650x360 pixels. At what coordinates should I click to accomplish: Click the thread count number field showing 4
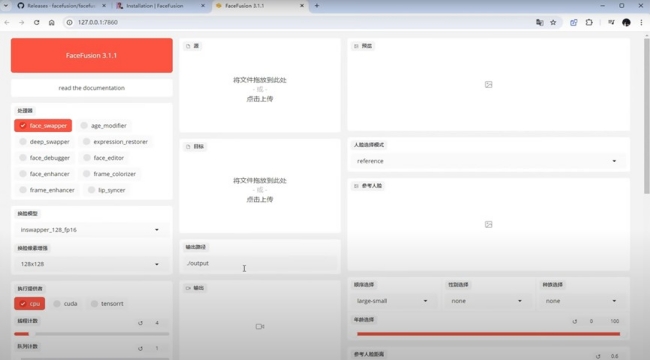click(157, 323)
